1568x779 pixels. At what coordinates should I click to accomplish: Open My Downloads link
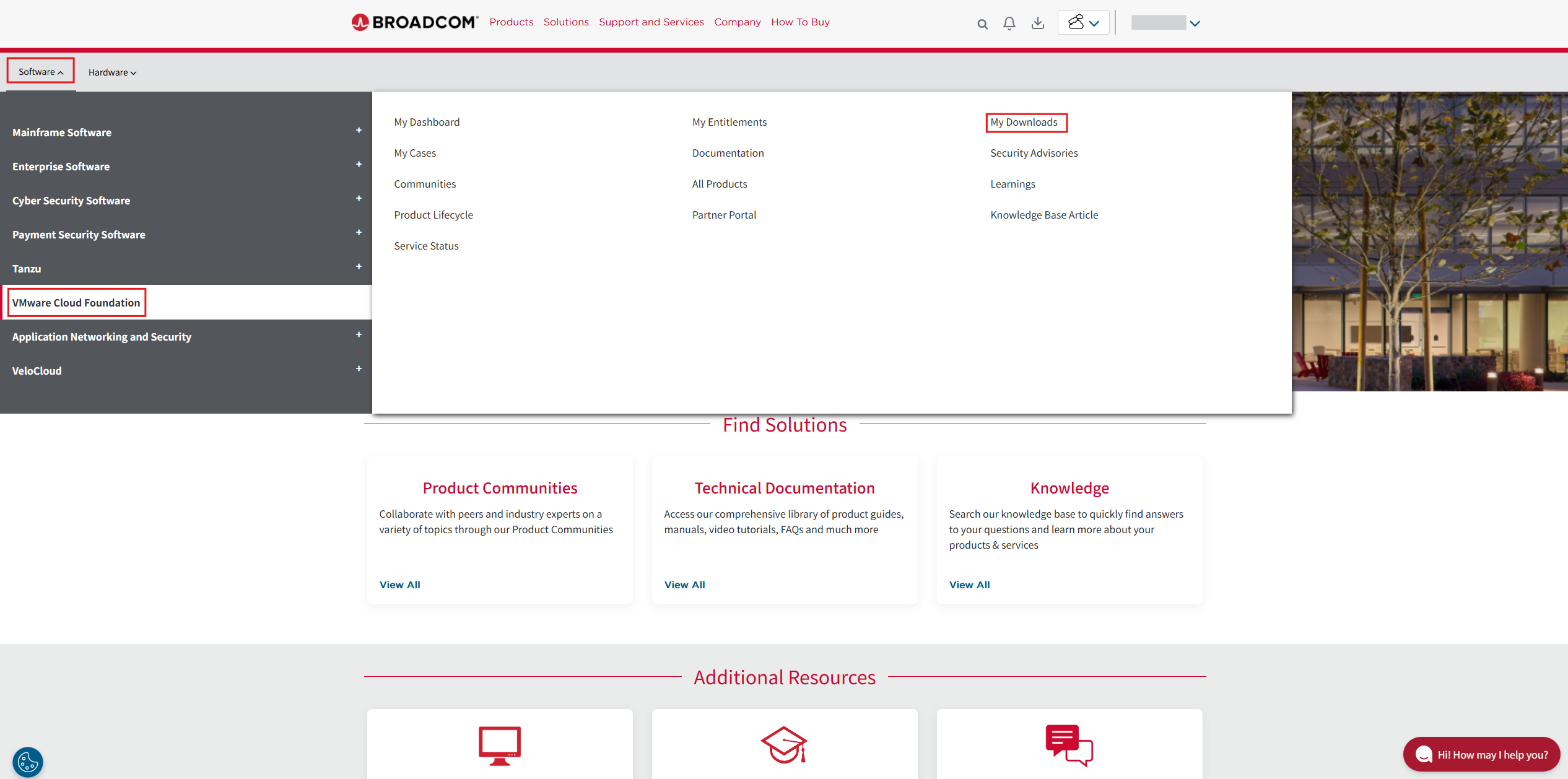coord(1024,122)
